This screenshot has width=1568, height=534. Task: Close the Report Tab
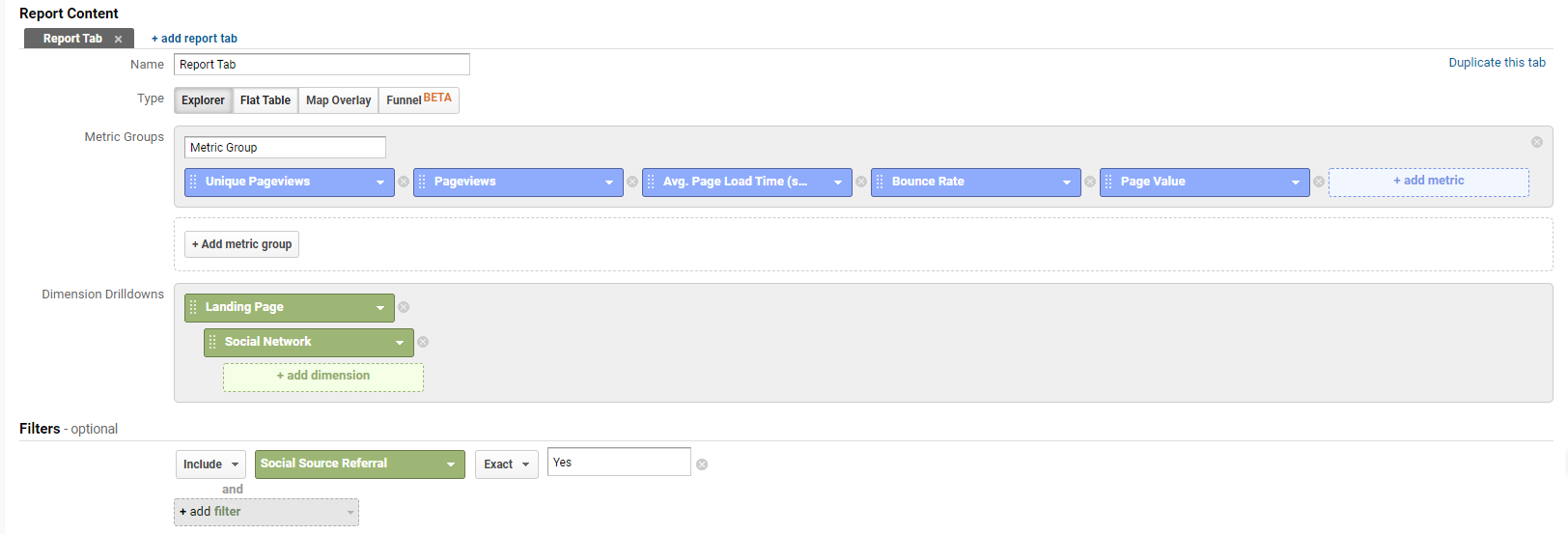(118, 40)
